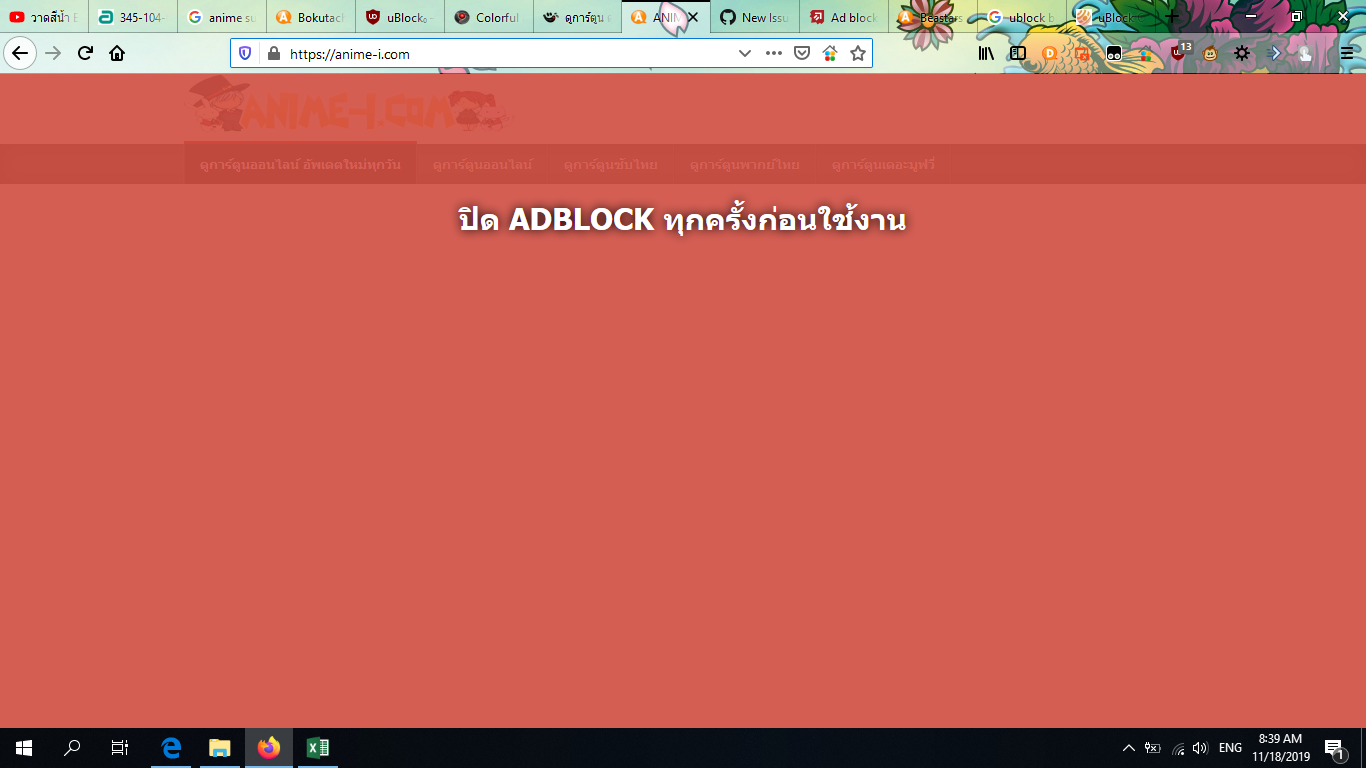
Task: Click the browser Back button
Action: (x=17, y=54)
